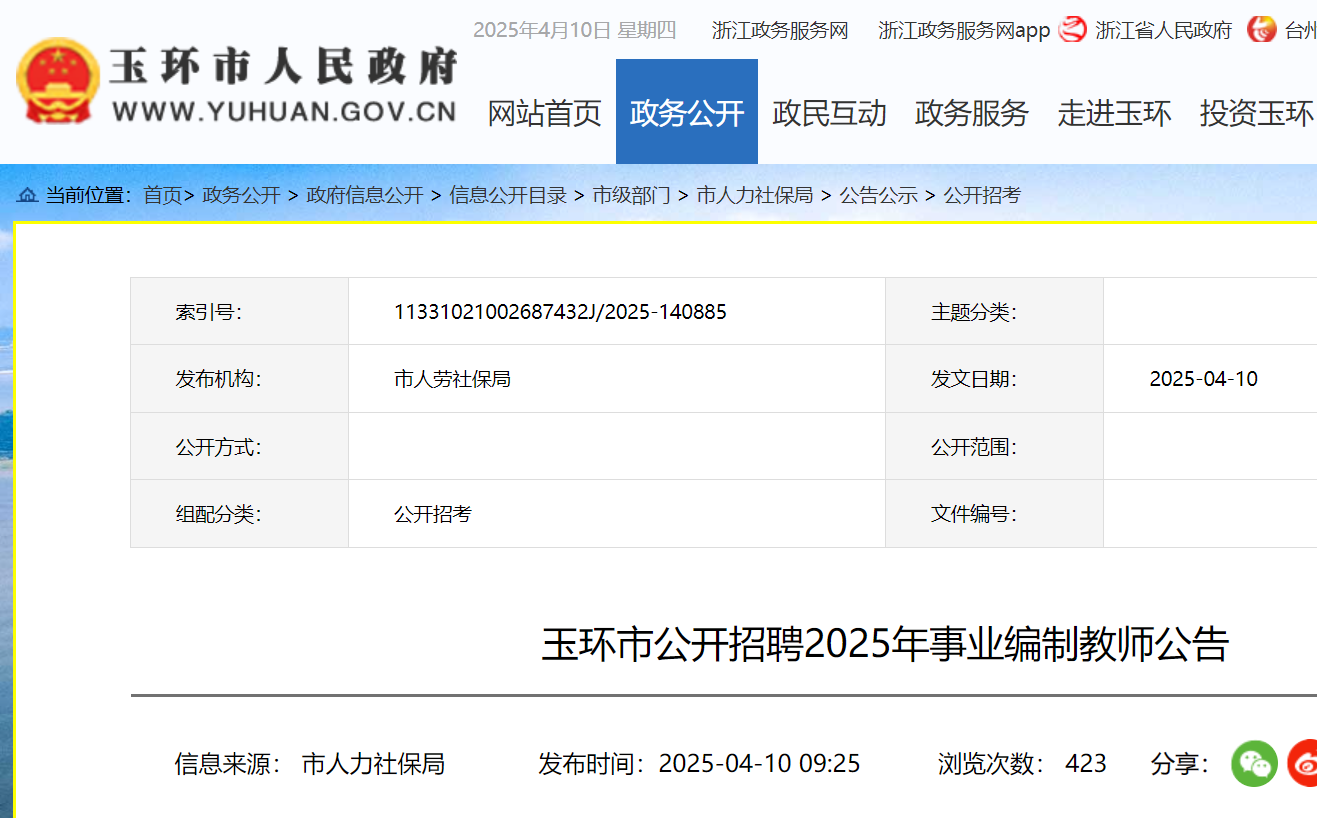
Task: Click home icon beside 当前位置
Action: point(27,195)
